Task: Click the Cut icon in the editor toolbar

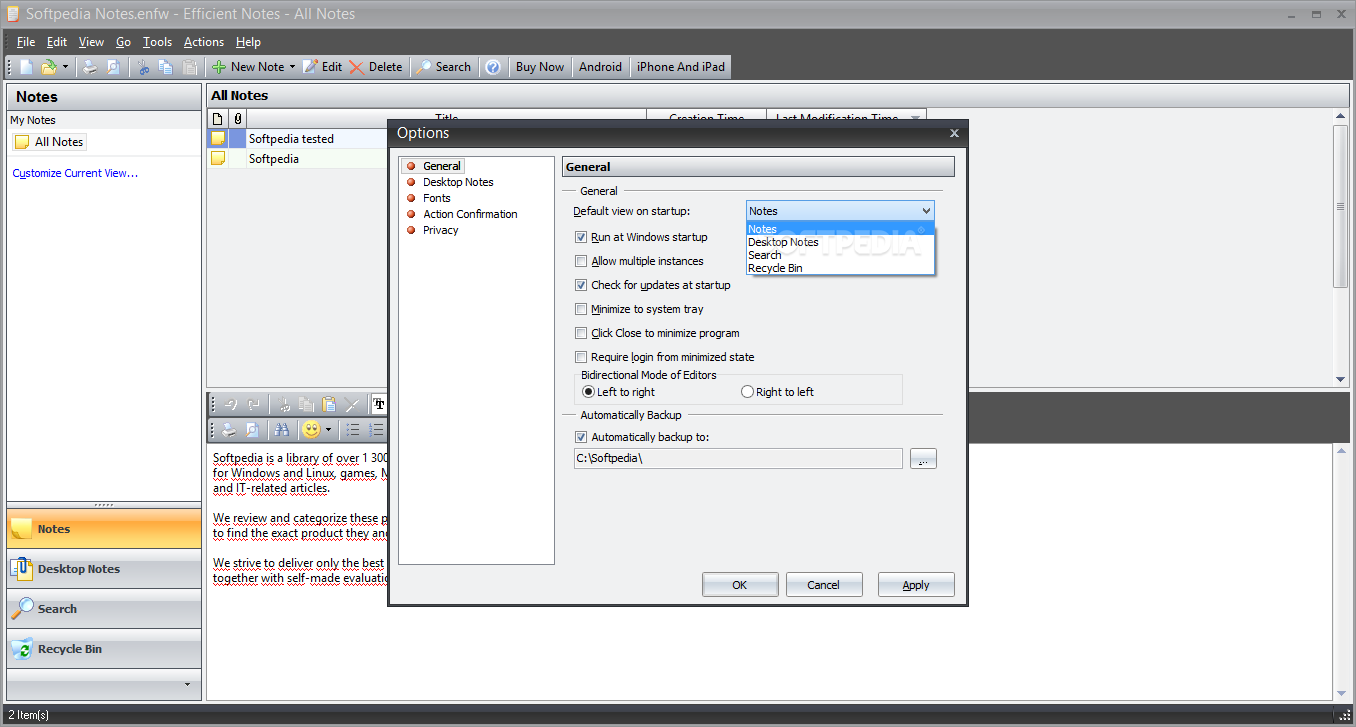Action: click(285, 405)
